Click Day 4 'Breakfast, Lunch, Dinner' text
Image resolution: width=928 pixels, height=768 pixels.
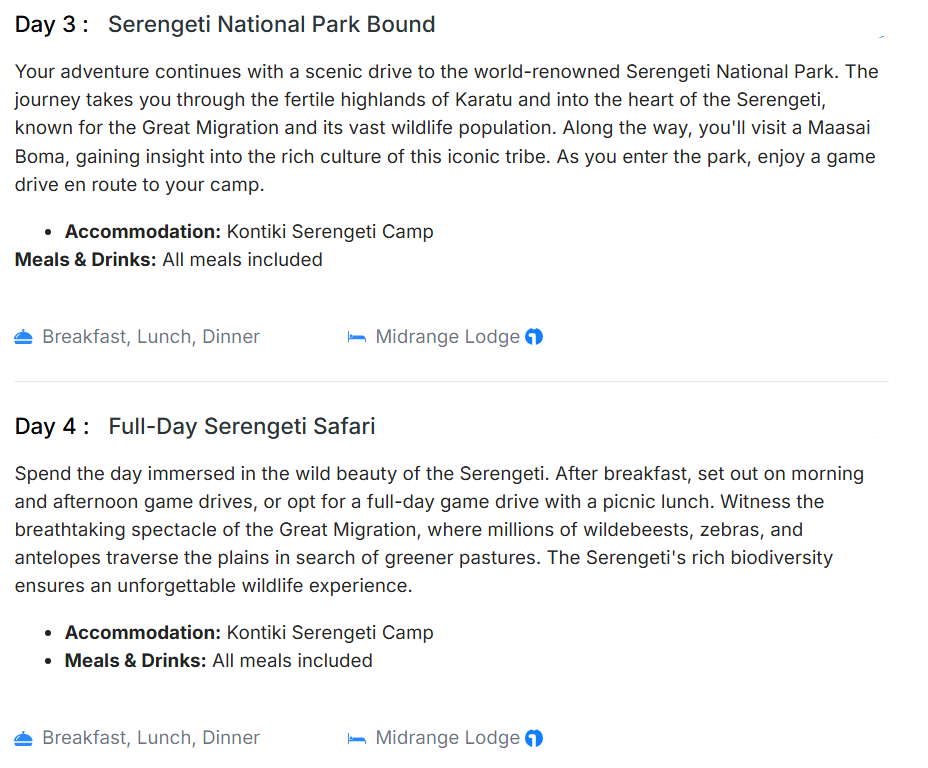151,738
